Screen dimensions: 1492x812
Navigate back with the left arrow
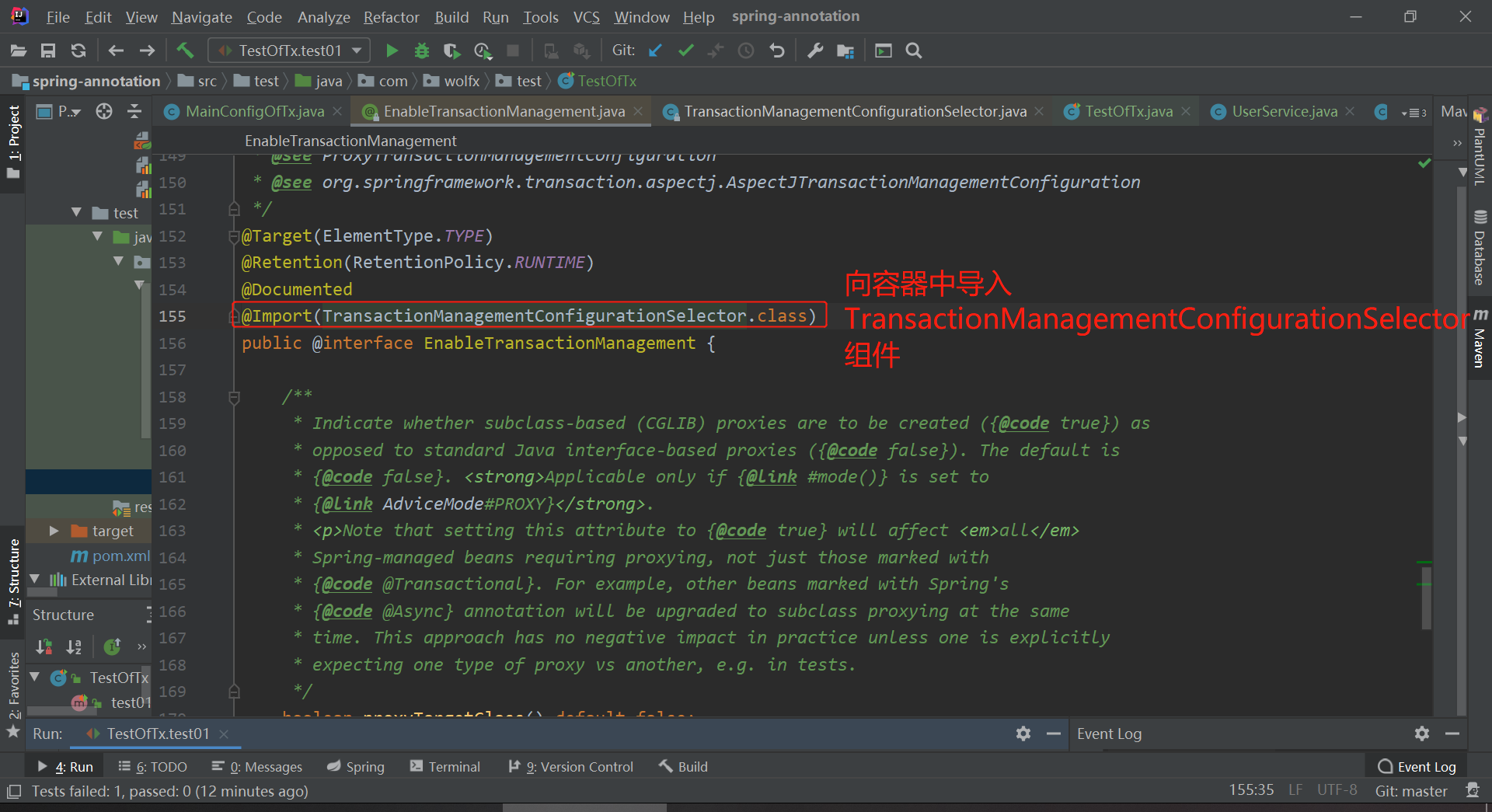click(116, 51)
